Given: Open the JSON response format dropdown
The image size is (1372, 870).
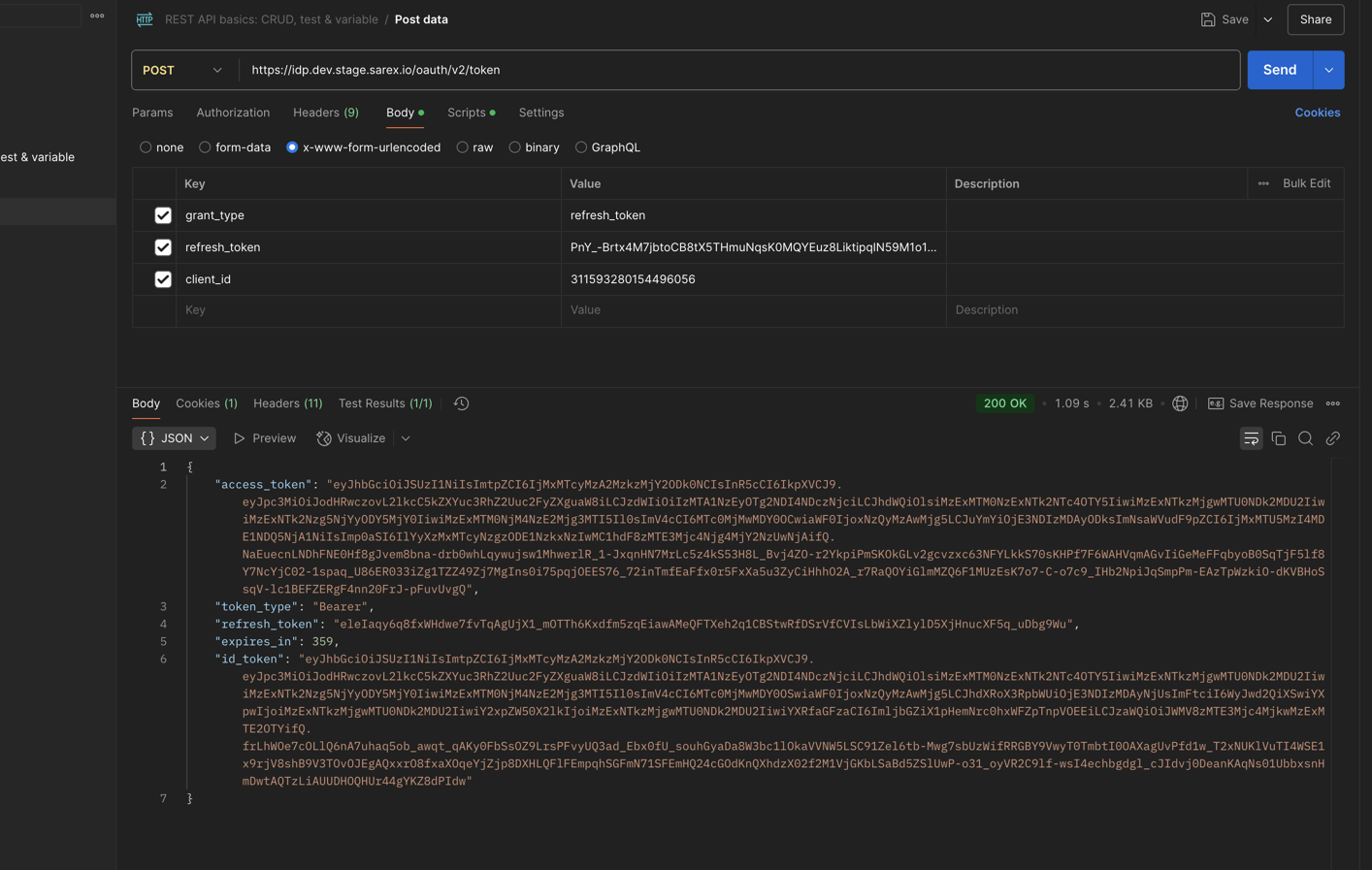Looking at the screenshot, I should point(174,438).
